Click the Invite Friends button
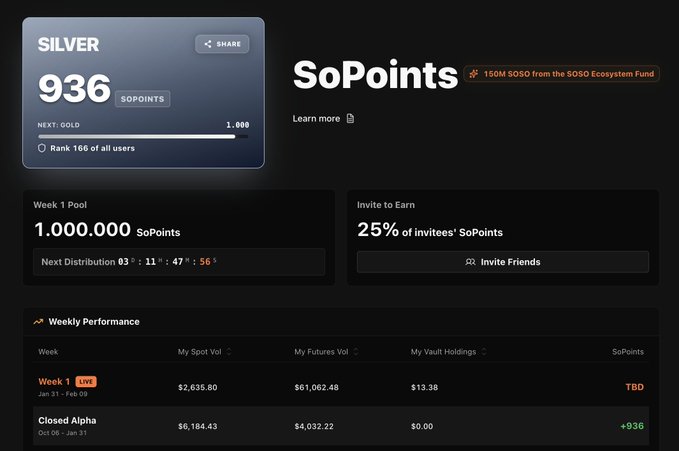679x451 pixels. [502, 262]
